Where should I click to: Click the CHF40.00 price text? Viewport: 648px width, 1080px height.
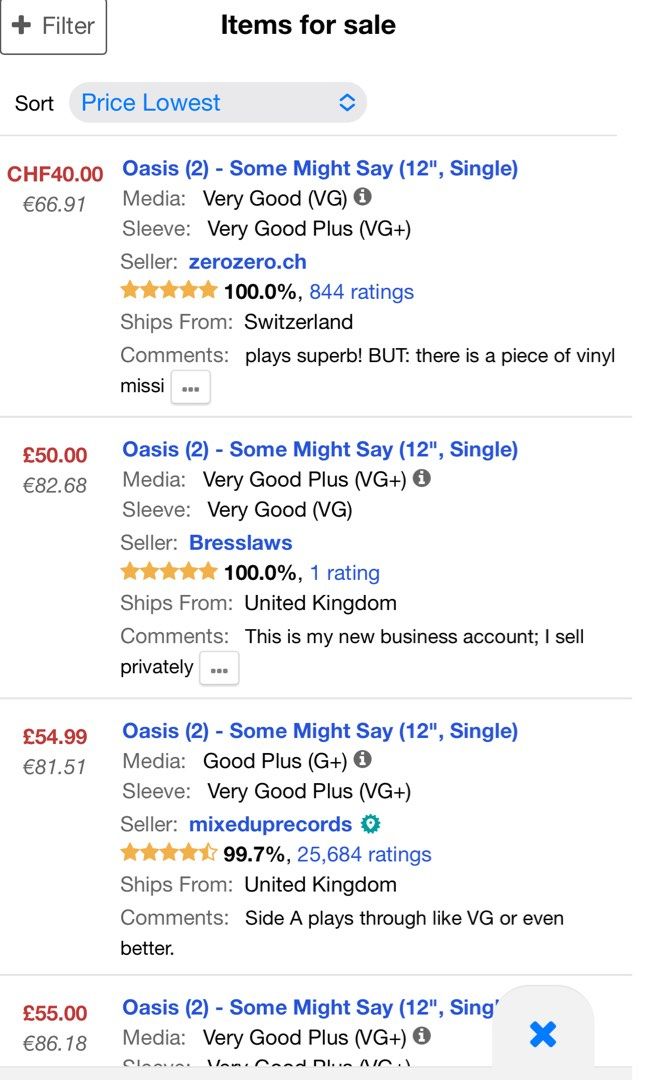[x=54, y=173]
